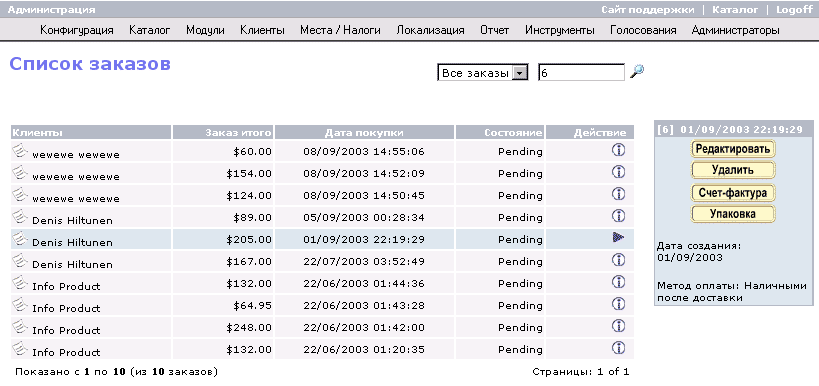
Task: Focus the order ID search field
Action: click(581, 73)
